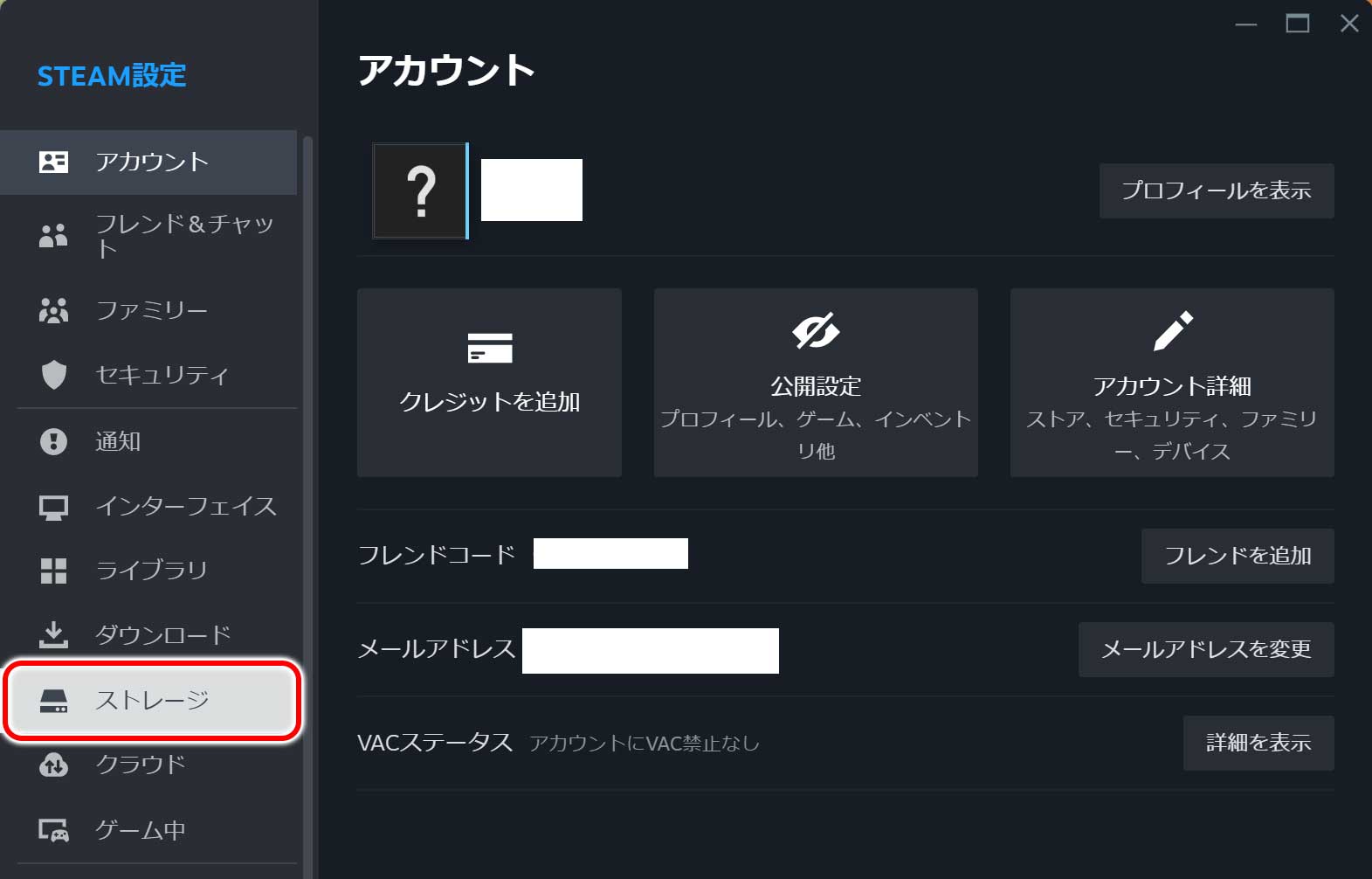This screenshot has height=879, width=1372.
Task: Click the ストレージ drive icon
Action: tap(53, 701)
